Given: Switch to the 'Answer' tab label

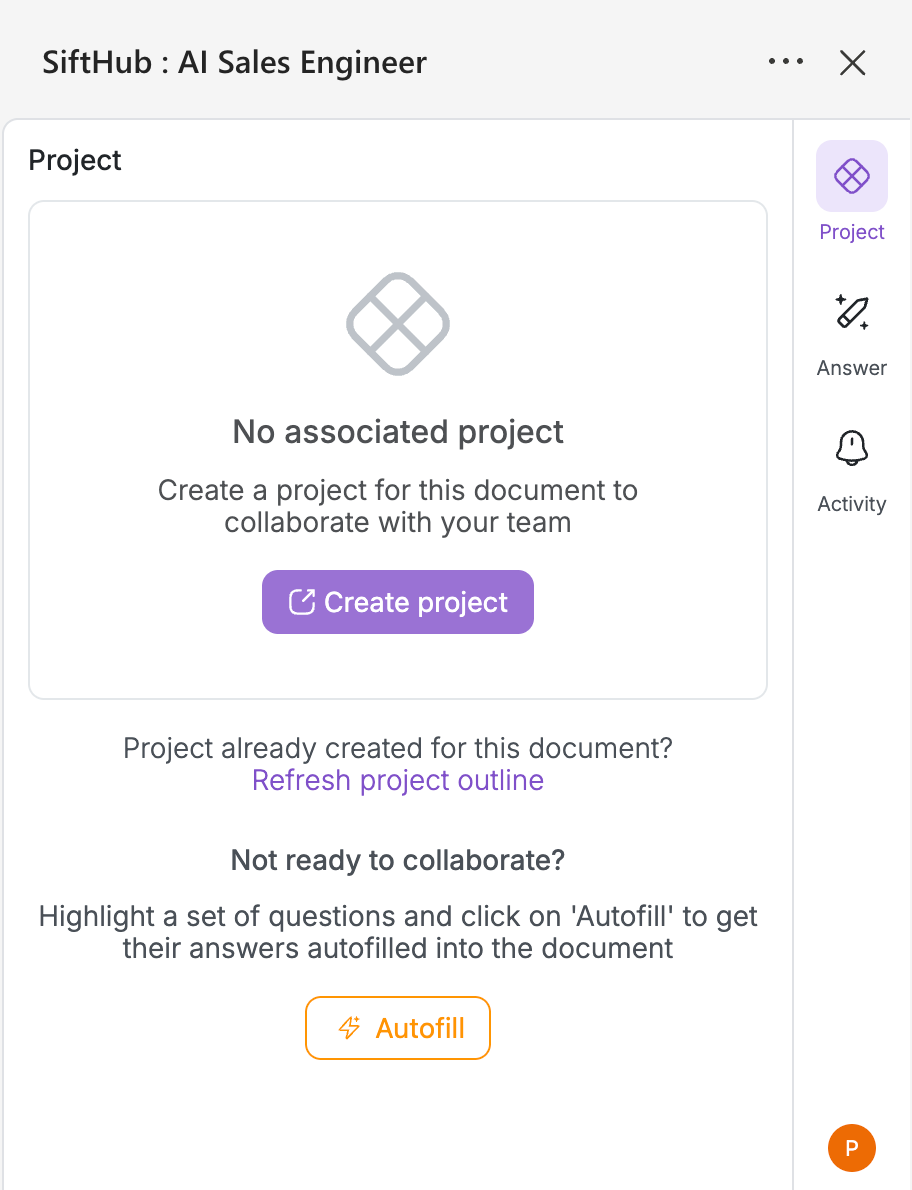Looking at the screenshot, I should pyautogui.click(x=852, y=368).
